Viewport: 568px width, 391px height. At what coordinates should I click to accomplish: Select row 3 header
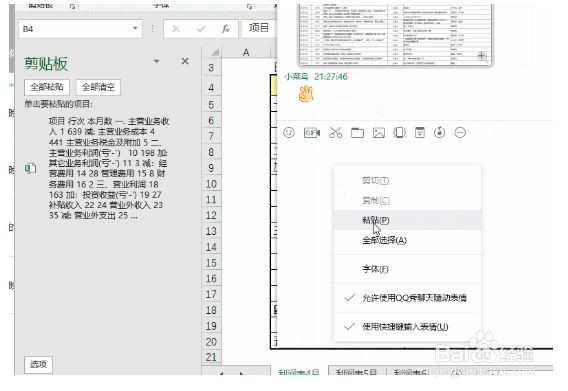coord(211,68)
